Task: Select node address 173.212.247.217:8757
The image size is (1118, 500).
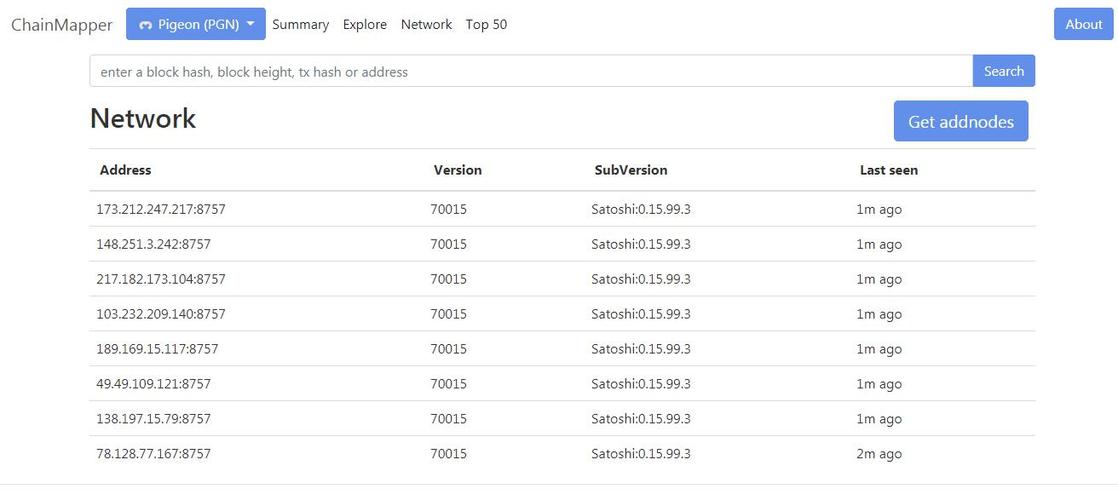Action: tap(160, 209)
